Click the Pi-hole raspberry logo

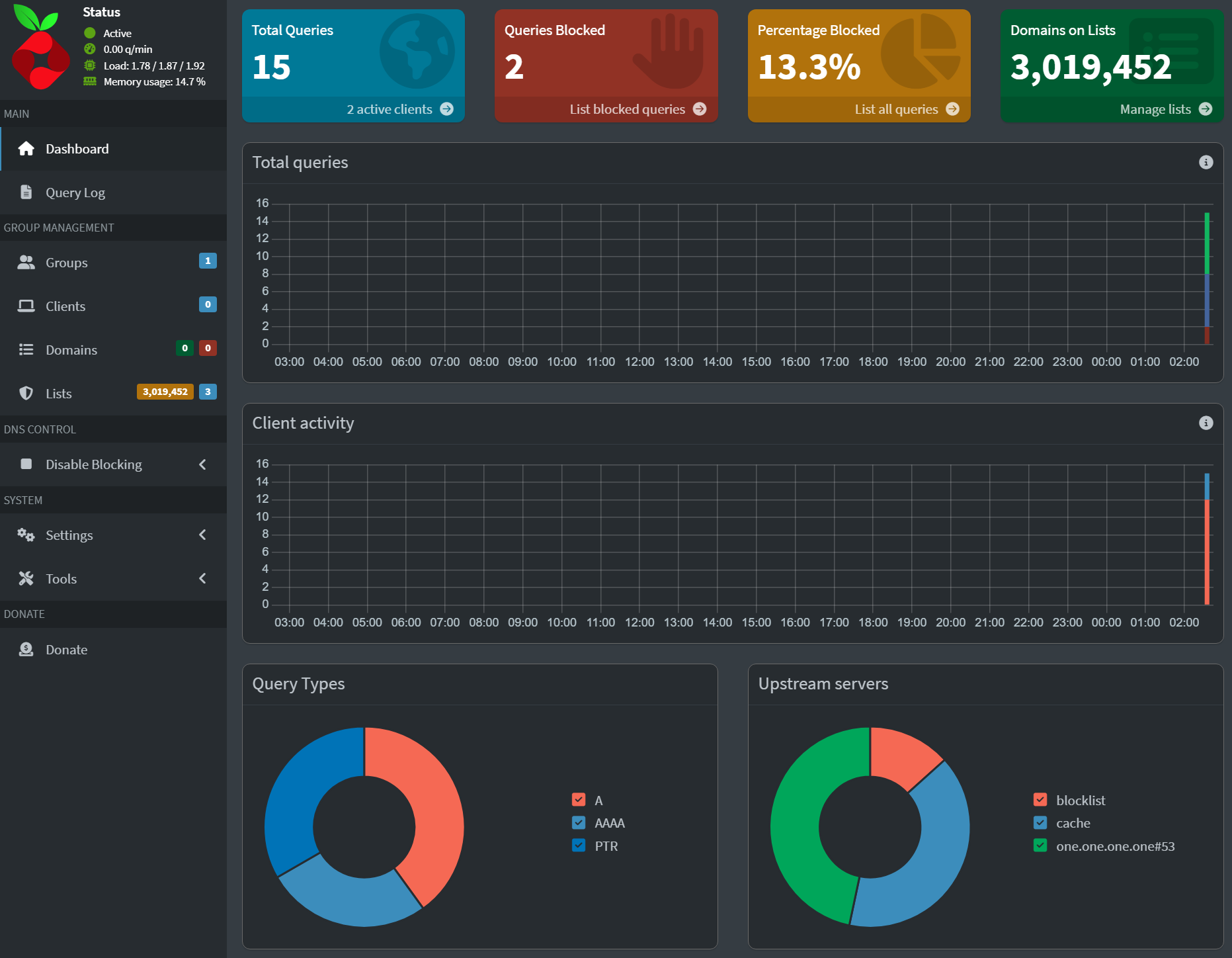40,46
